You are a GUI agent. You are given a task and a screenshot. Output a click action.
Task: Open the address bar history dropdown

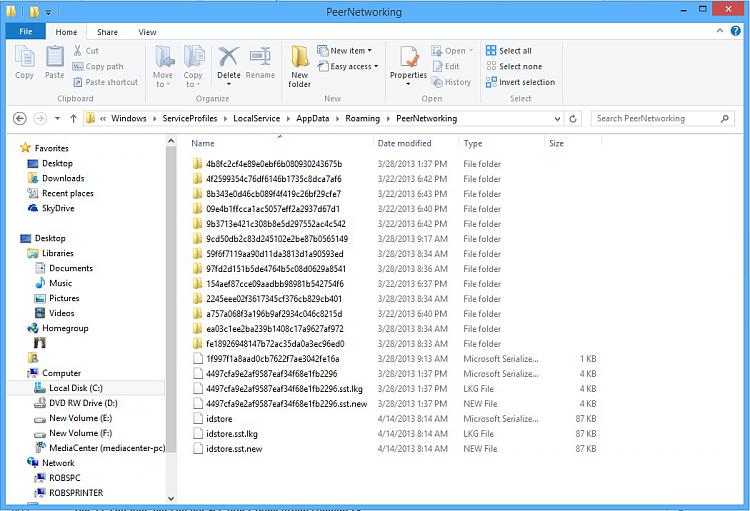click(x=557, y=119)
